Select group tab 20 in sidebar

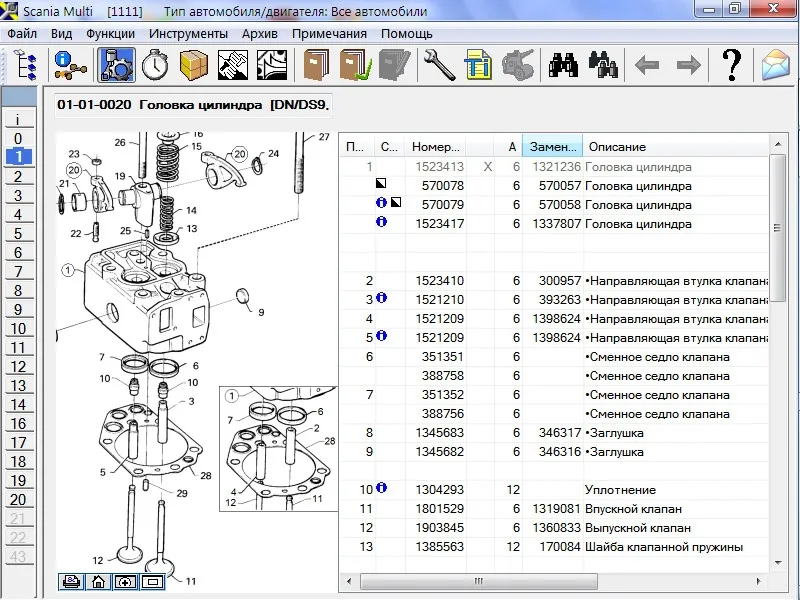[19, 499]
